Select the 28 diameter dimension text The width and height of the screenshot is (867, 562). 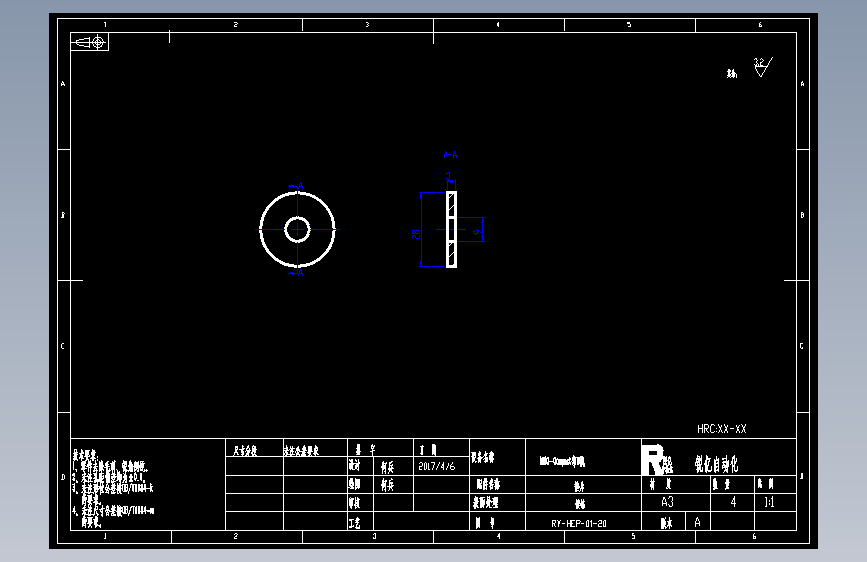(416, 234)
